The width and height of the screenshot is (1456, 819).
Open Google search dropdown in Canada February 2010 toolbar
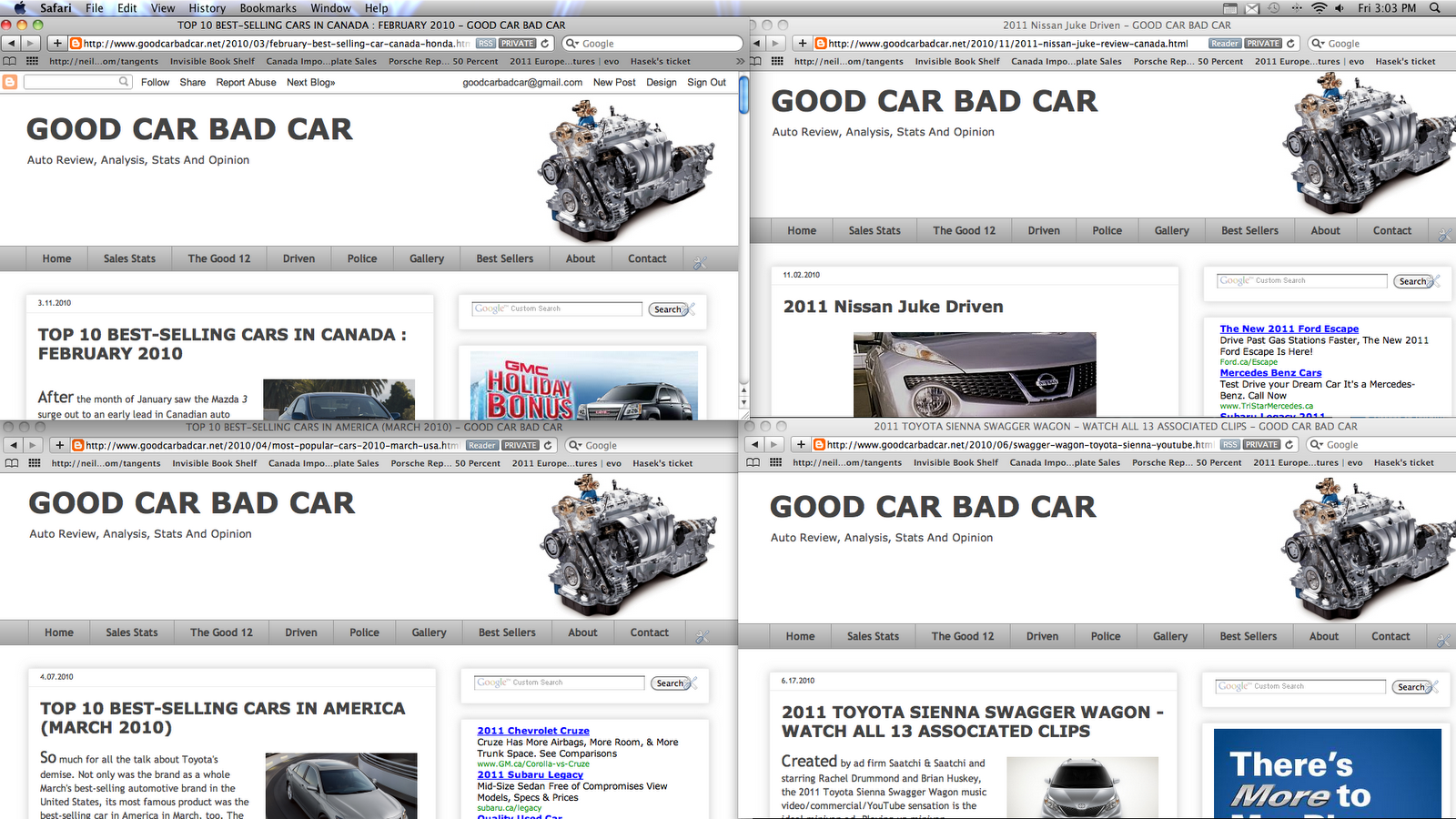pyautogui.click(x=572, y=43)
